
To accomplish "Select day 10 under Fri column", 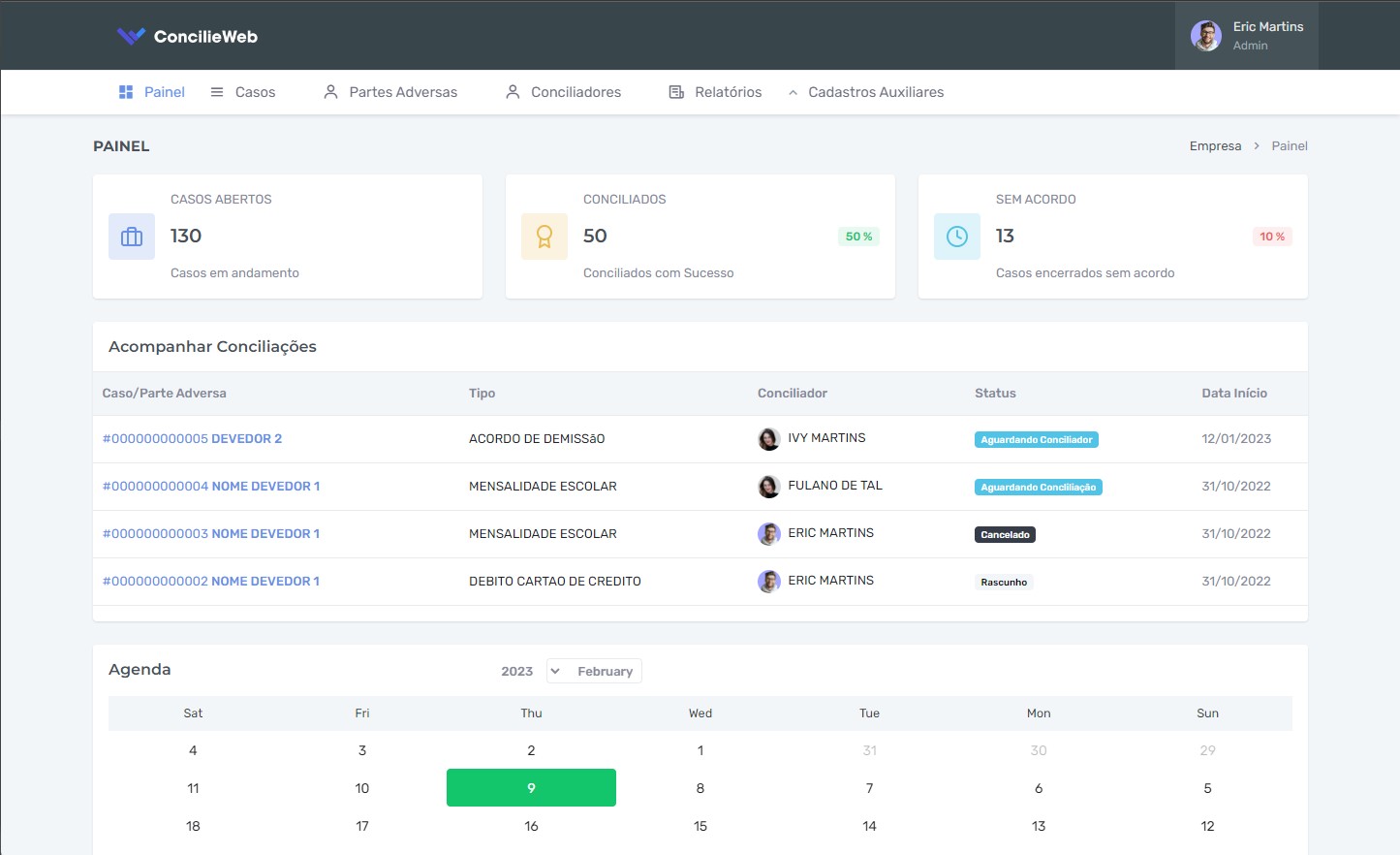I will click(x=362, y=788).
